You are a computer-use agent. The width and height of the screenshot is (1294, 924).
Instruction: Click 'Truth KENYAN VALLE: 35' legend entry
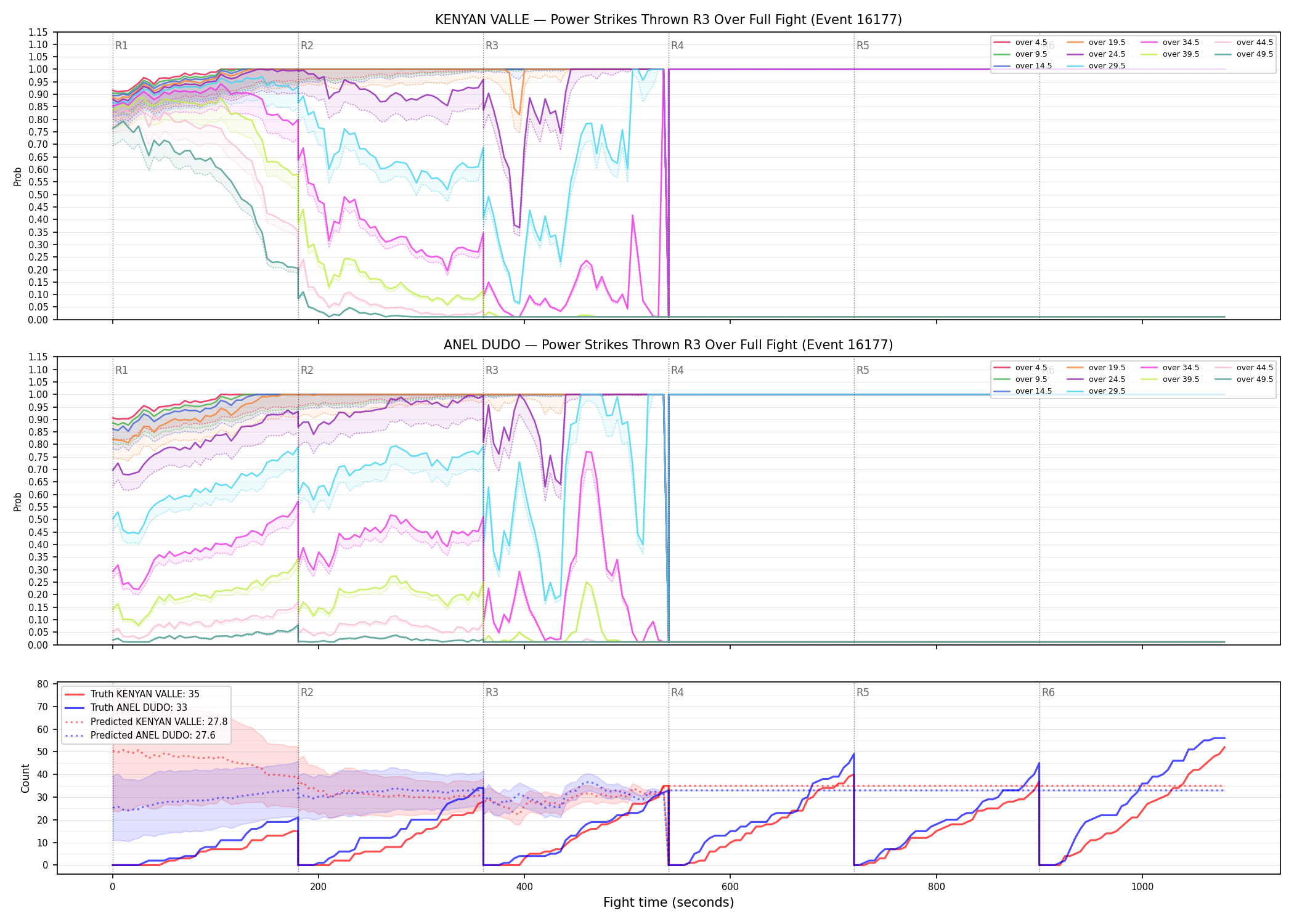click(132, 694)
